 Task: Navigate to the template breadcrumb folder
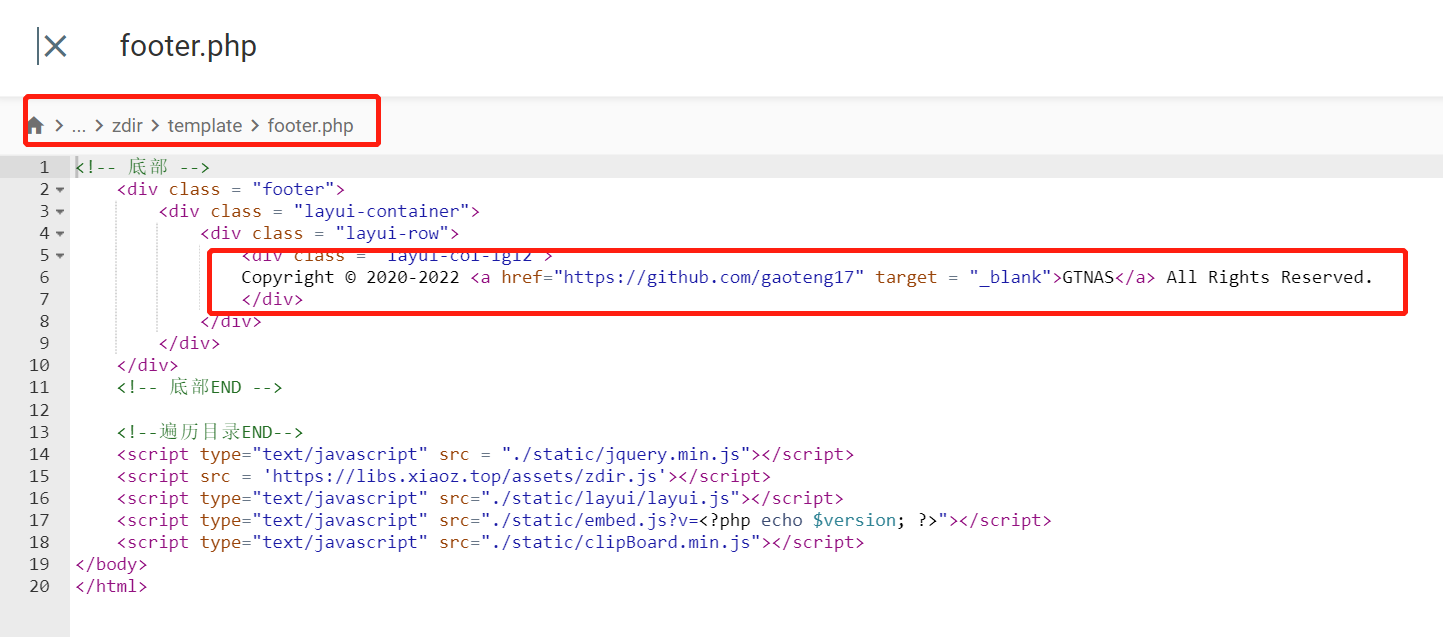point(204,126)
